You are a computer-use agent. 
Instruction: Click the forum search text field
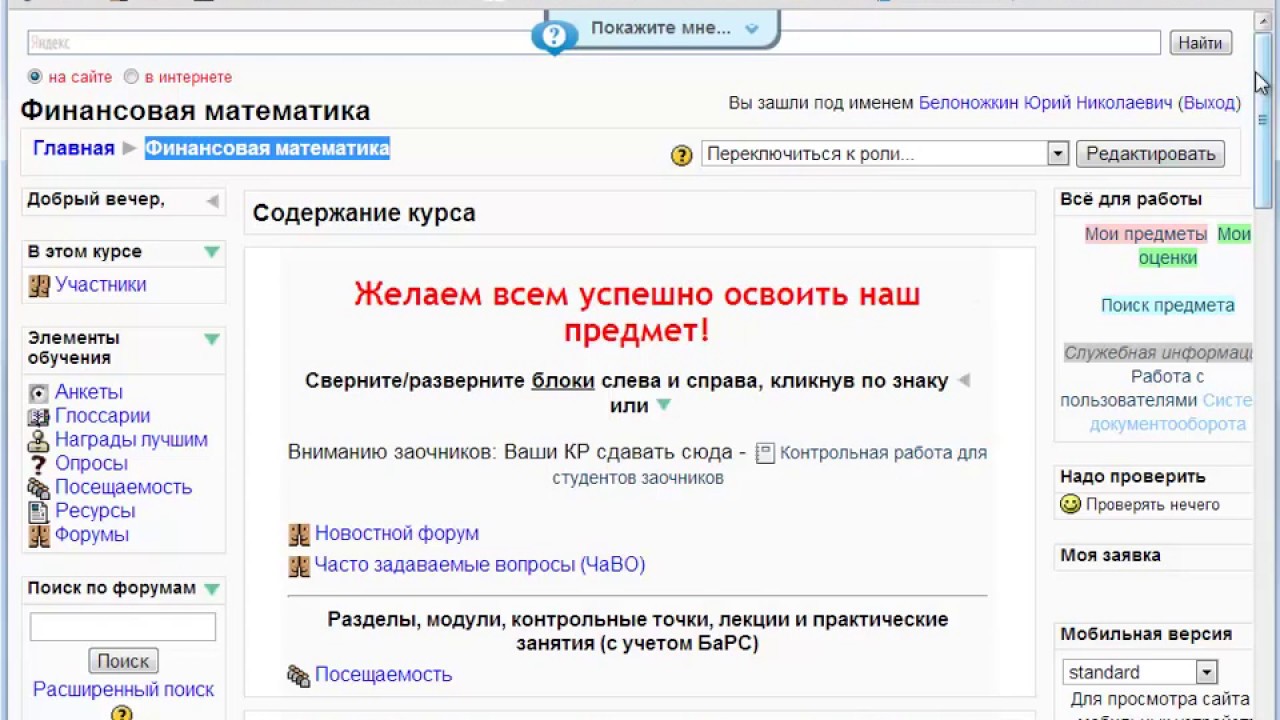click(123, 627)
